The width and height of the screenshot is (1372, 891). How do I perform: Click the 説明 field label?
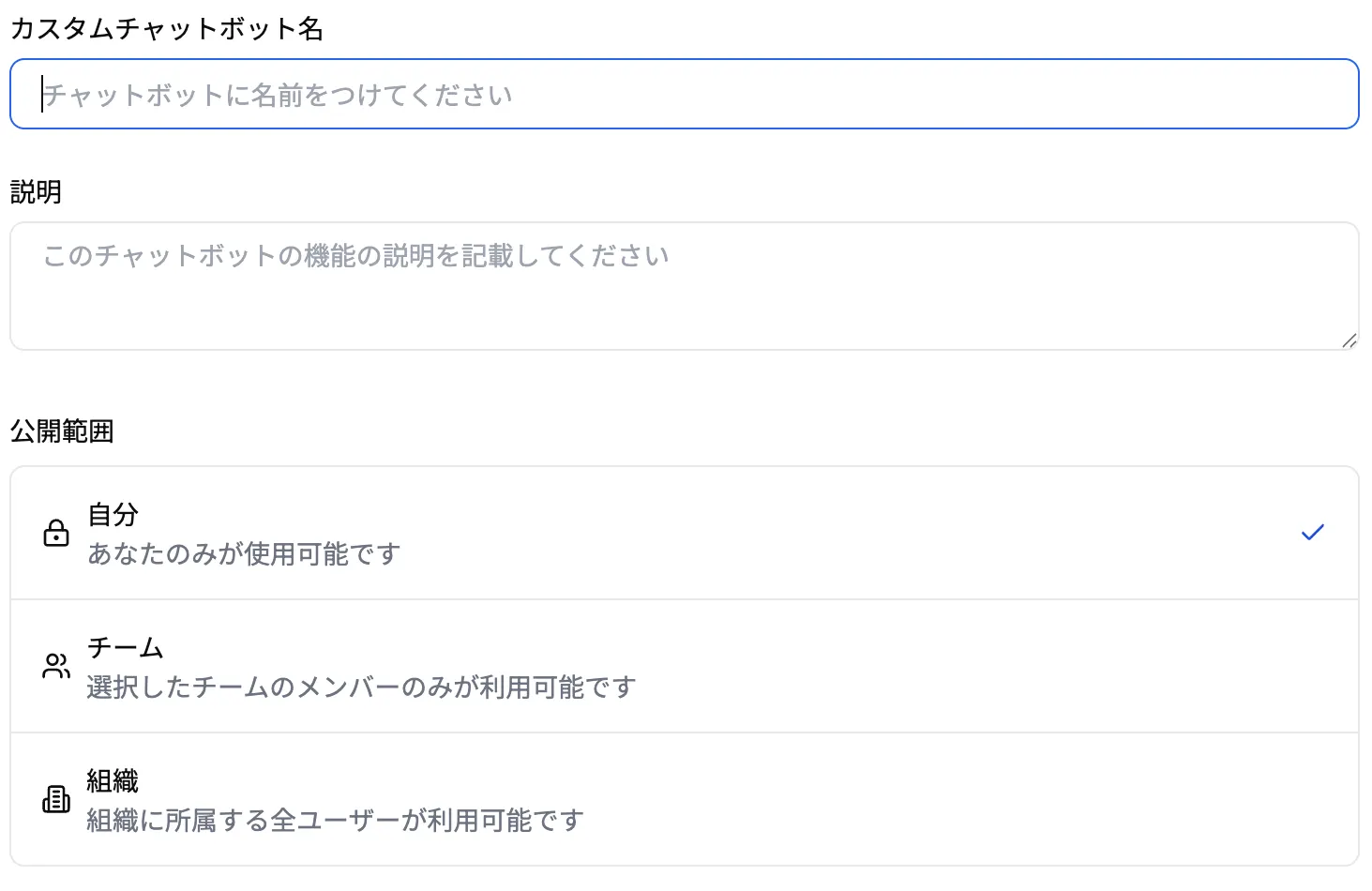point(36,192)
